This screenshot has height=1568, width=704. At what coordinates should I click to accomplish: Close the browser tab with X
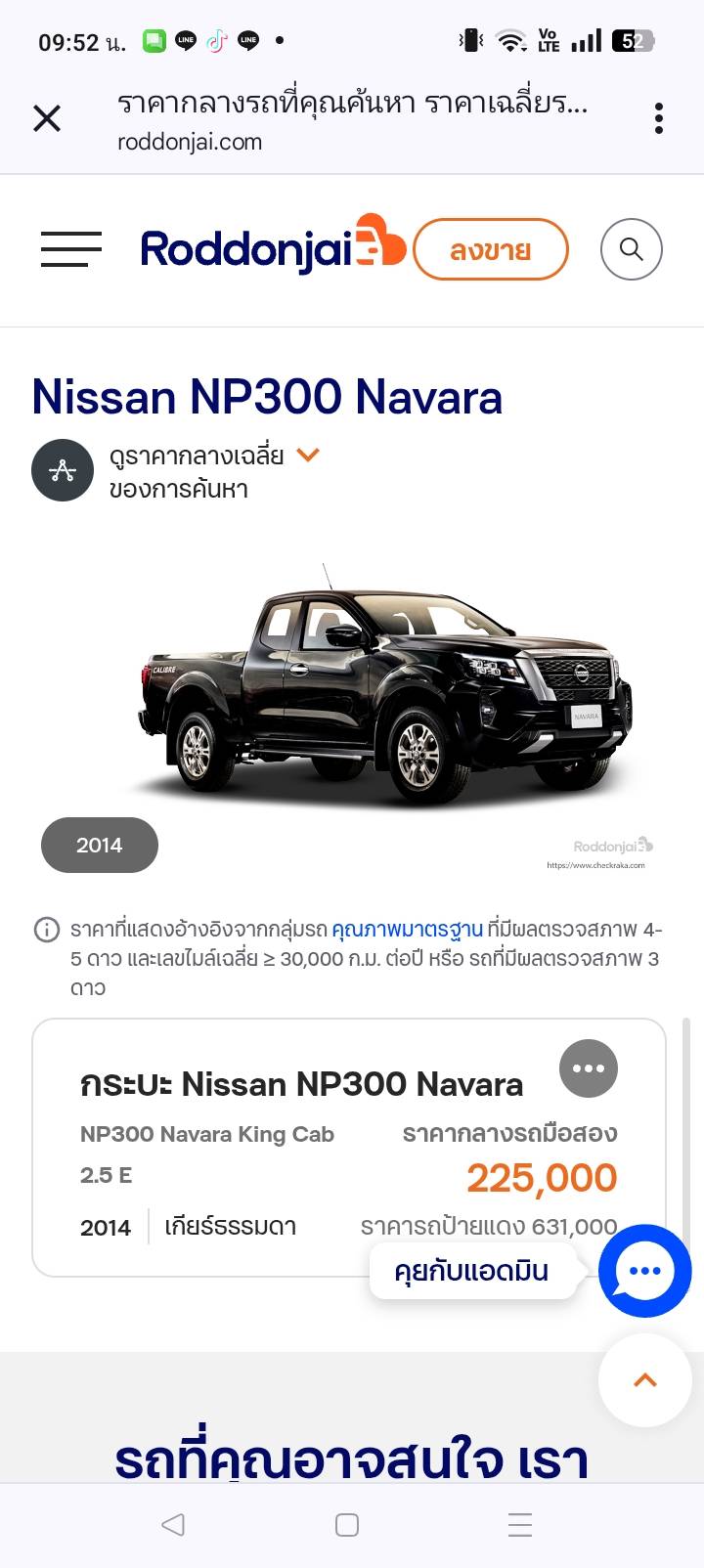point(47,118)
